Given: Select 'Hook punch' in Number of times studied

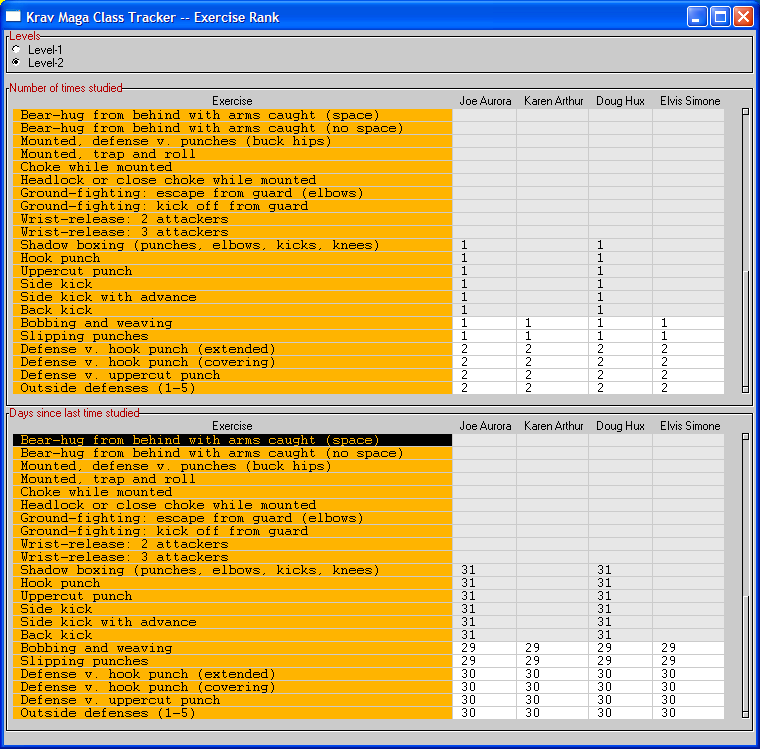Looking at the screenshot, I should [x=232, y=258].
